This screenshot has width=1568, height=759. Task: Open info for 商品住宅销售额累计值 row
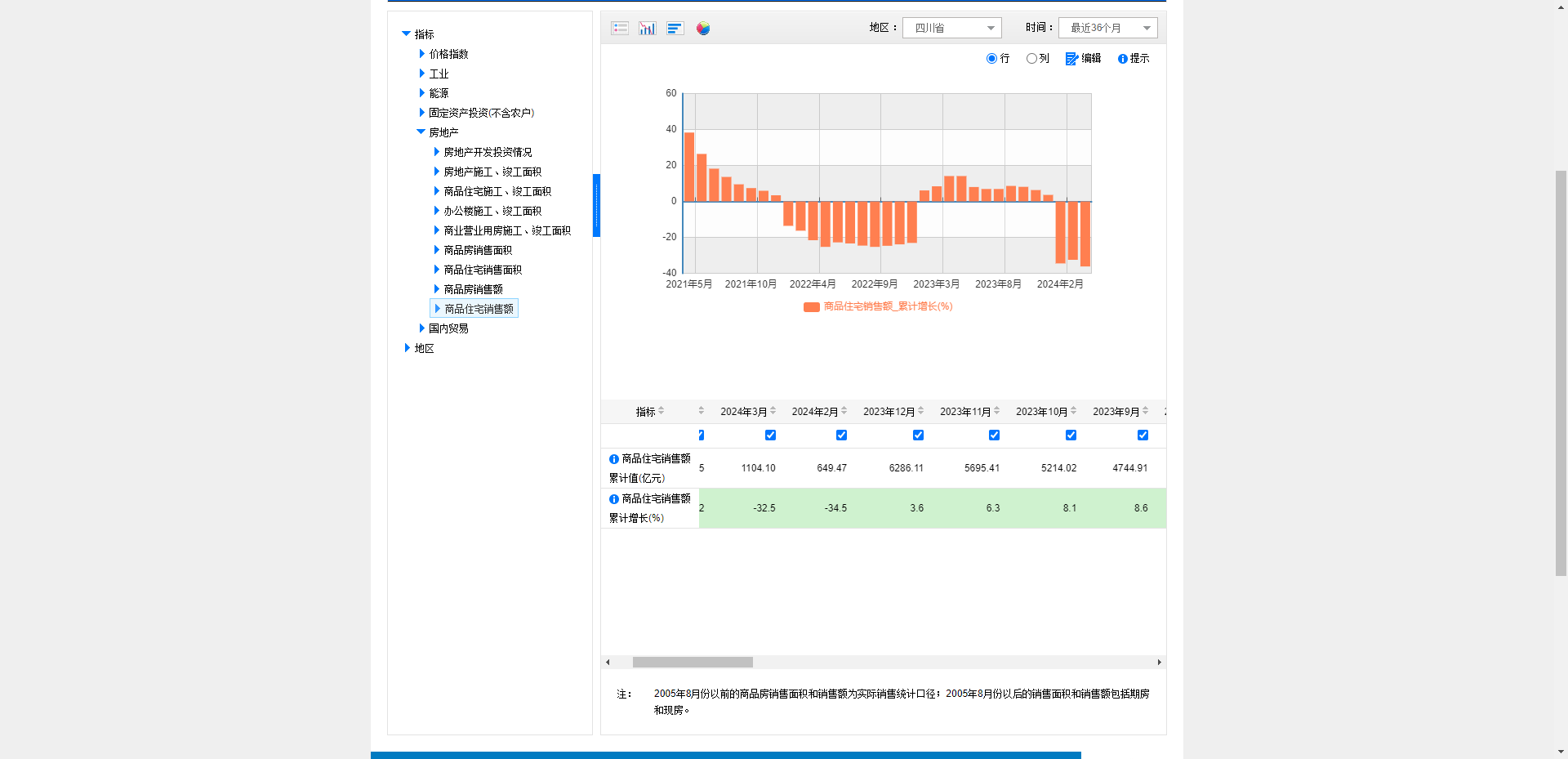[x=614, y=459]
